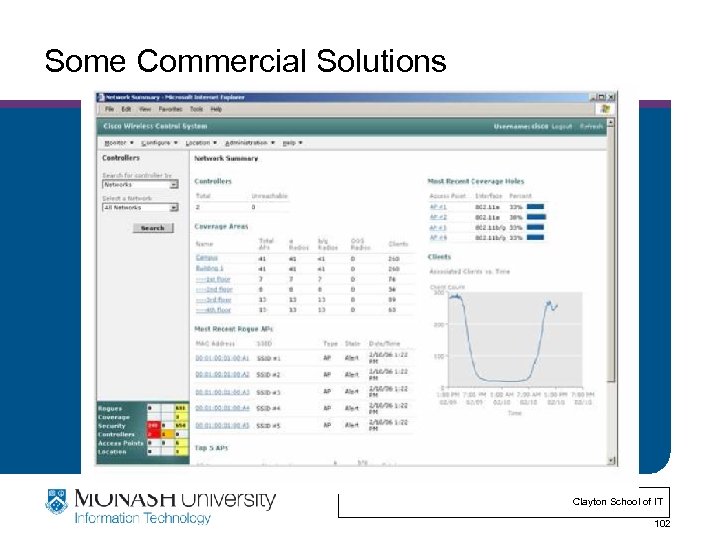Click the Access Points label in alarm summary
This screenshot has width=720, height=540.
120,443
